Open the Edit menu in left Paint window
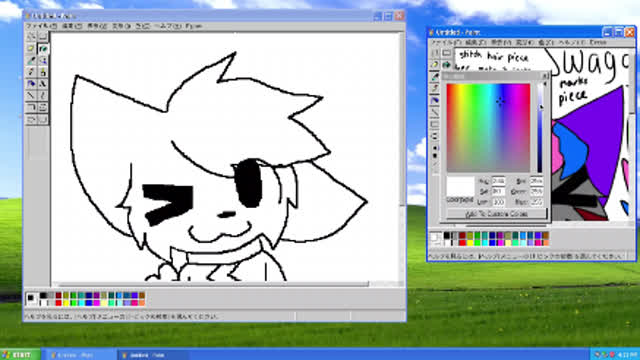Viewport: 640px width, 360px height. tap(72, 26)
